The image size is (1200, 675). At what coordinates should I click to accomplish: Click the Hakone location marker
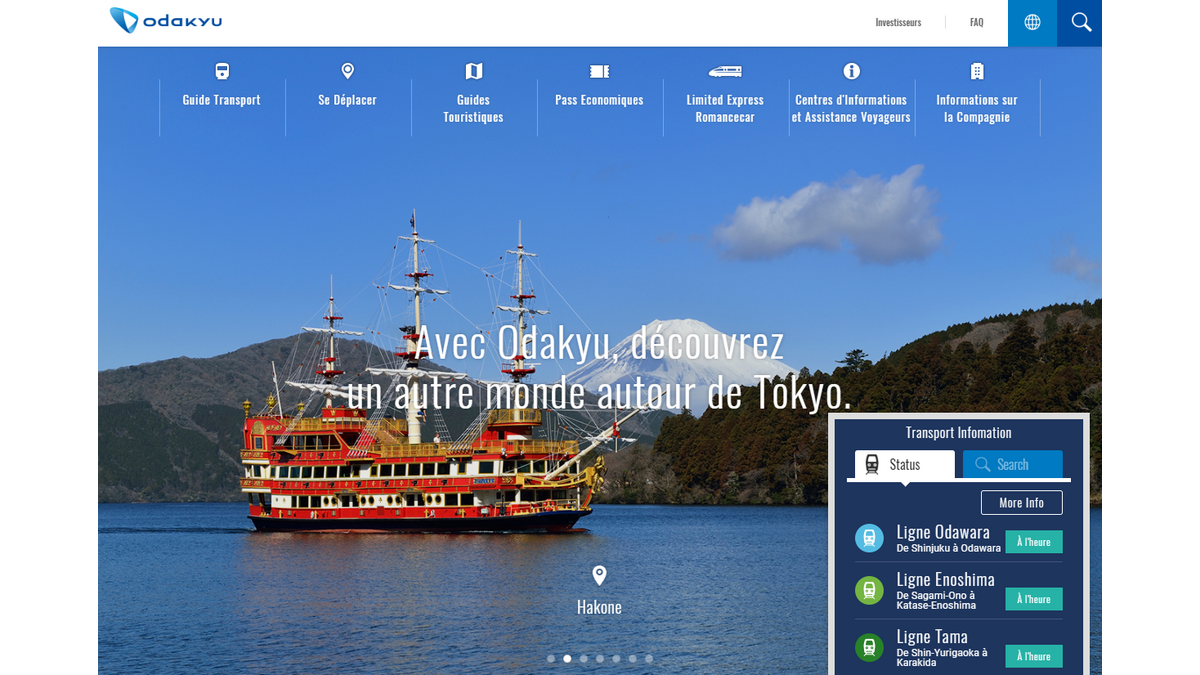(599, 574)
